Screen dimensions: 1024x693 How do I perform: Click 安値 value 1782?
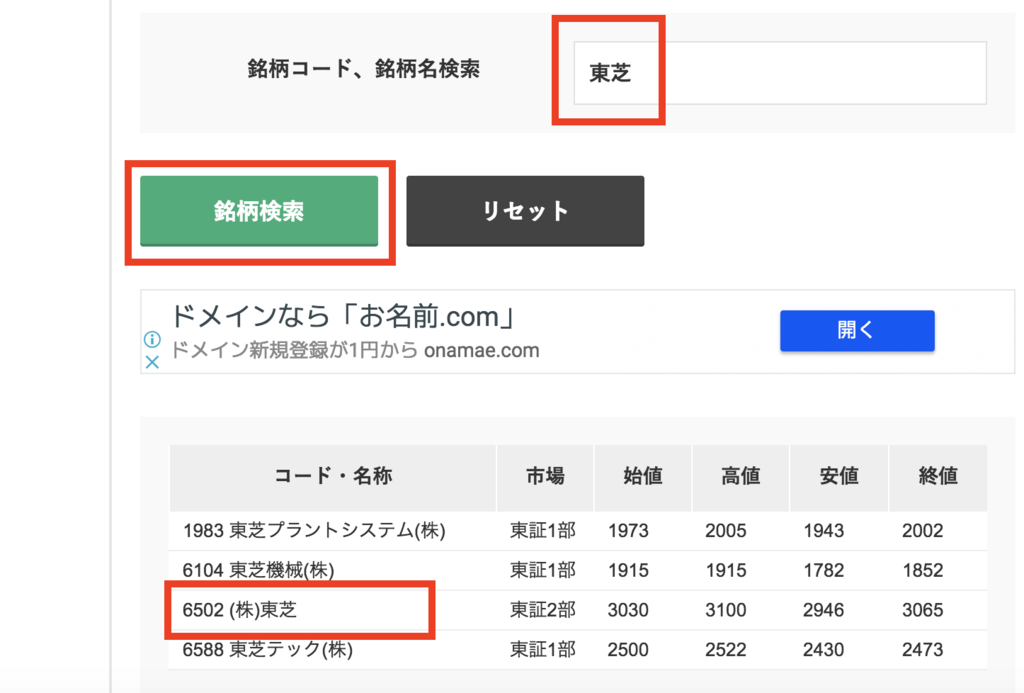pos(824,570)
